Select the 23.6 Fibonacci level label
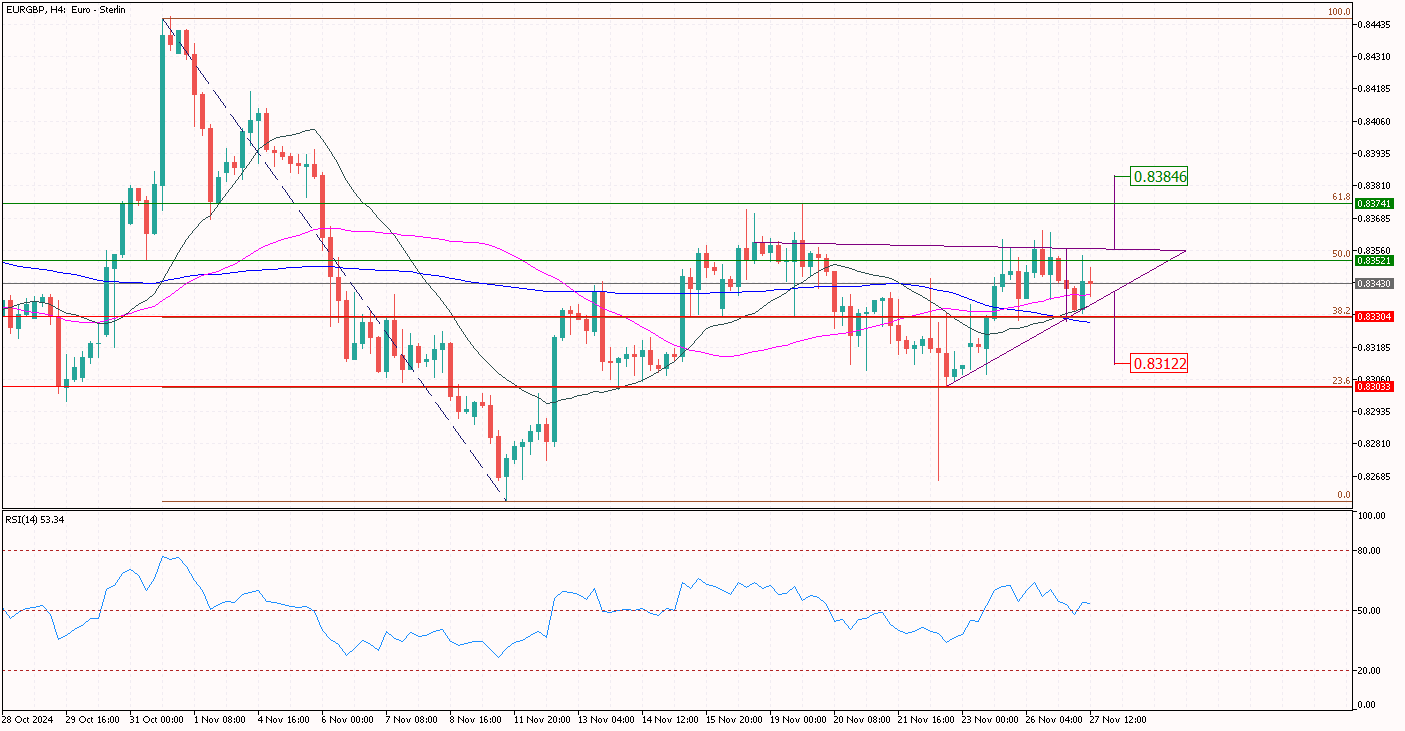The width and height of the screenshot is (1405, 731). click(x=1342, y=381)
